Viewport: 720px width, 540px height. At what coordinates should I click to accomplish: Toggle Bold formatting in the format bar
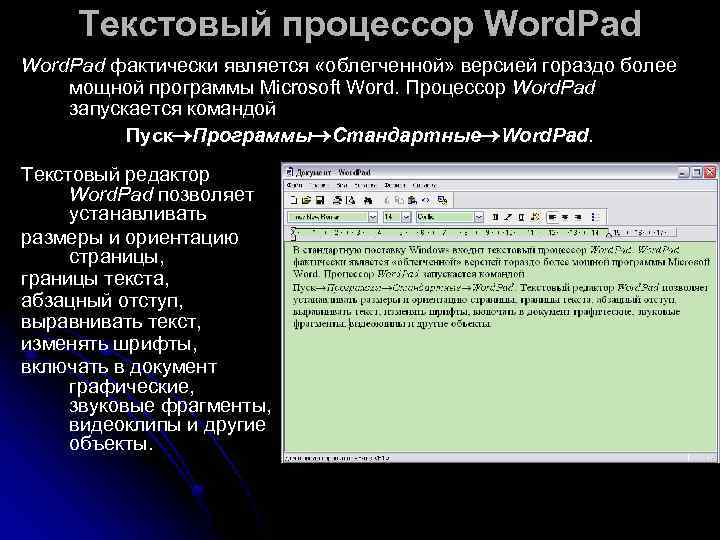pyautogui.click(x=495, y=217)
